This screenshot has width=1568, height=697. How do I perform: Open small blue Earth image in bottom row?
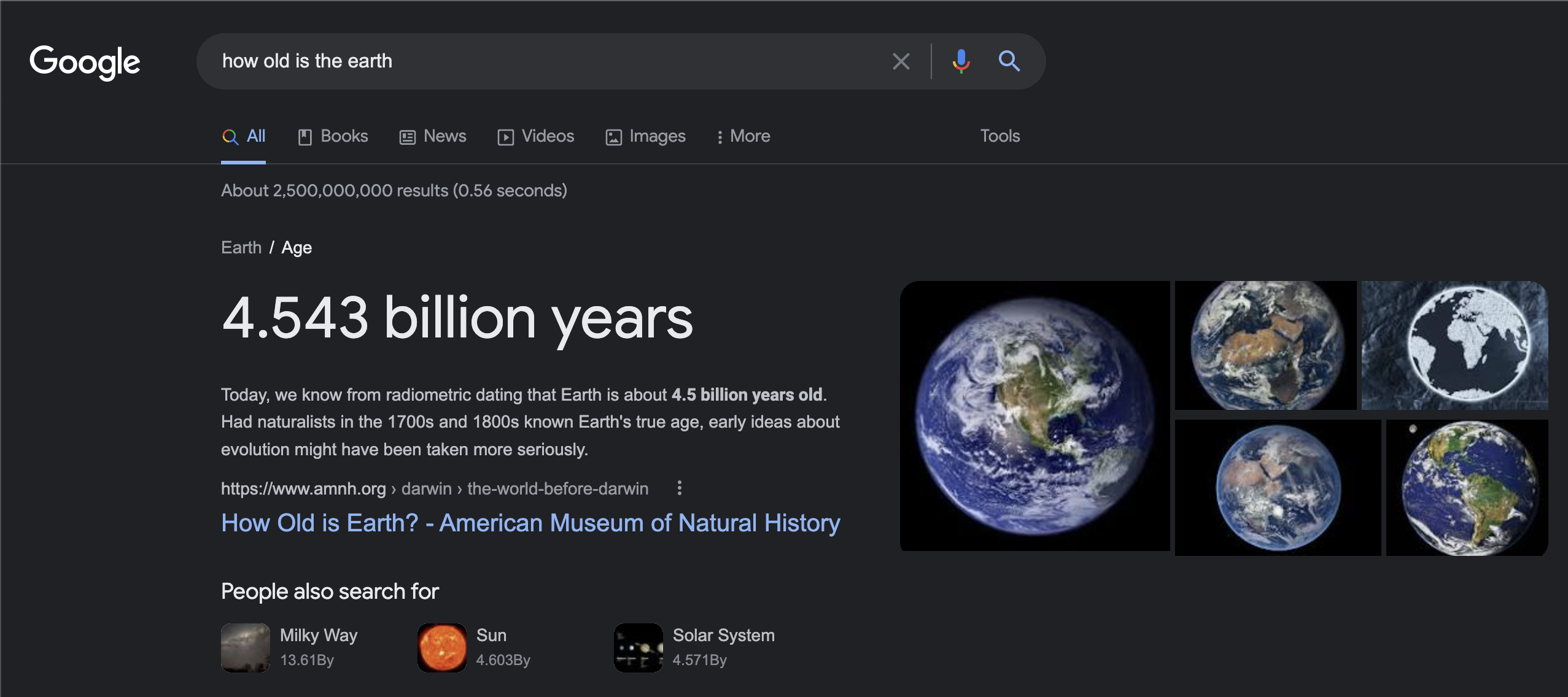tap(1278, 488)
